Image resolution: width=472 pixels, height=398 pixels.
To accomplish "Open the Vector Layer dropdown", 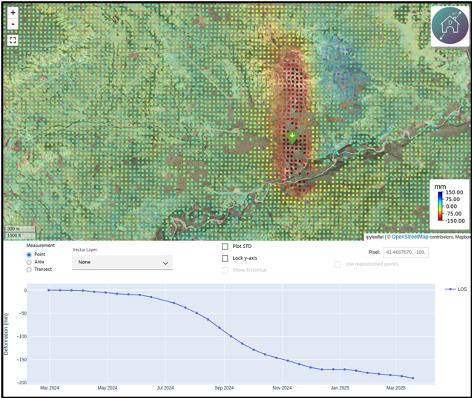I will (122, 262).
